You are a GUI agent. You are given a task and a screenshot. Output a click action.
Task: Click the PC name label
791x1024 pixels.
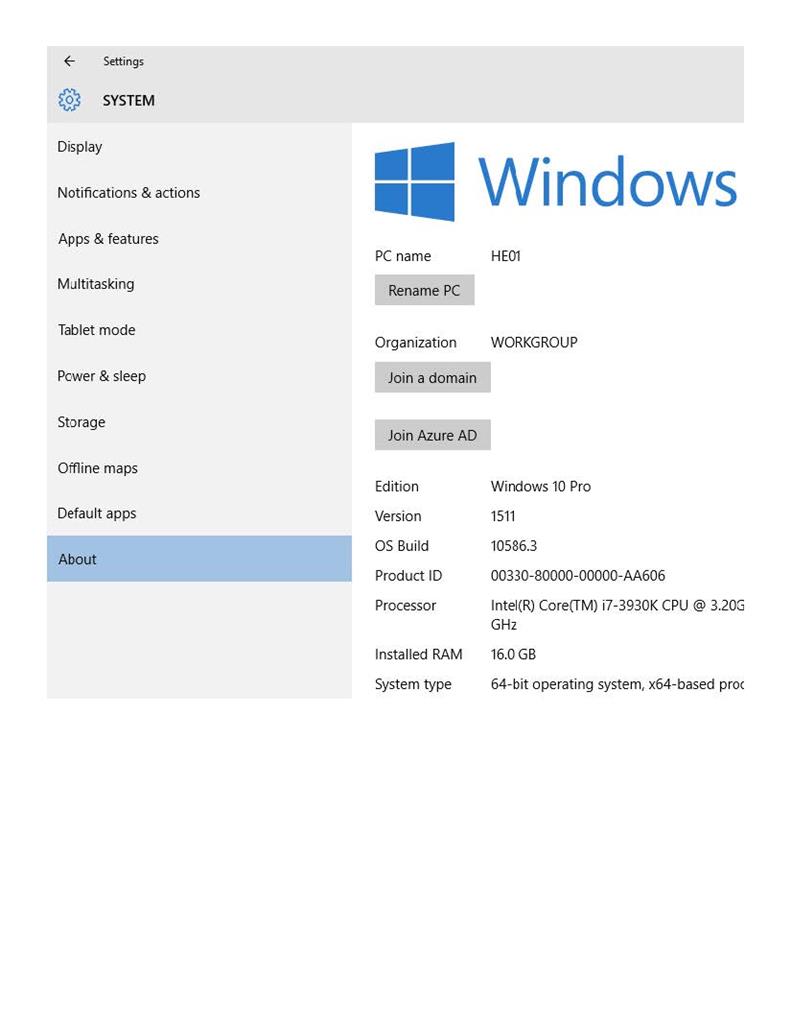pos(403,256)
